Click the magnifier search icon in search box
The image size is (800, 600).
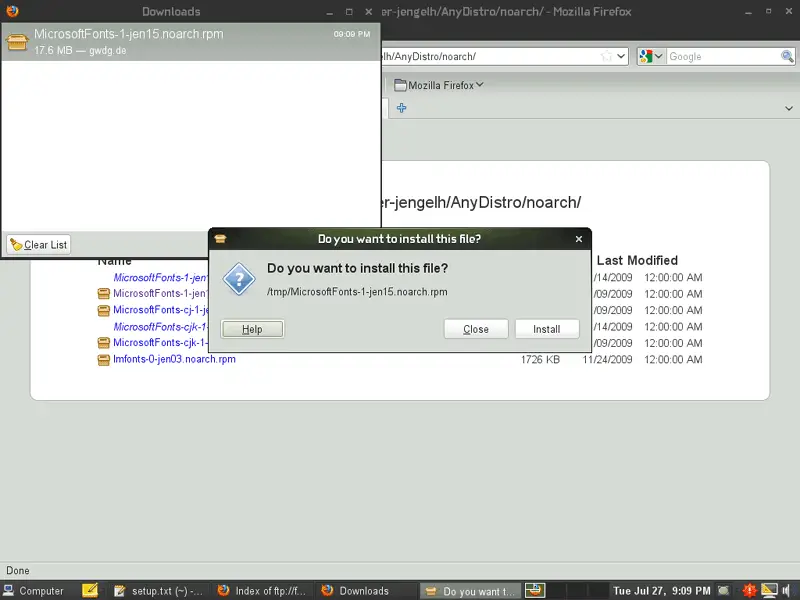787,56
